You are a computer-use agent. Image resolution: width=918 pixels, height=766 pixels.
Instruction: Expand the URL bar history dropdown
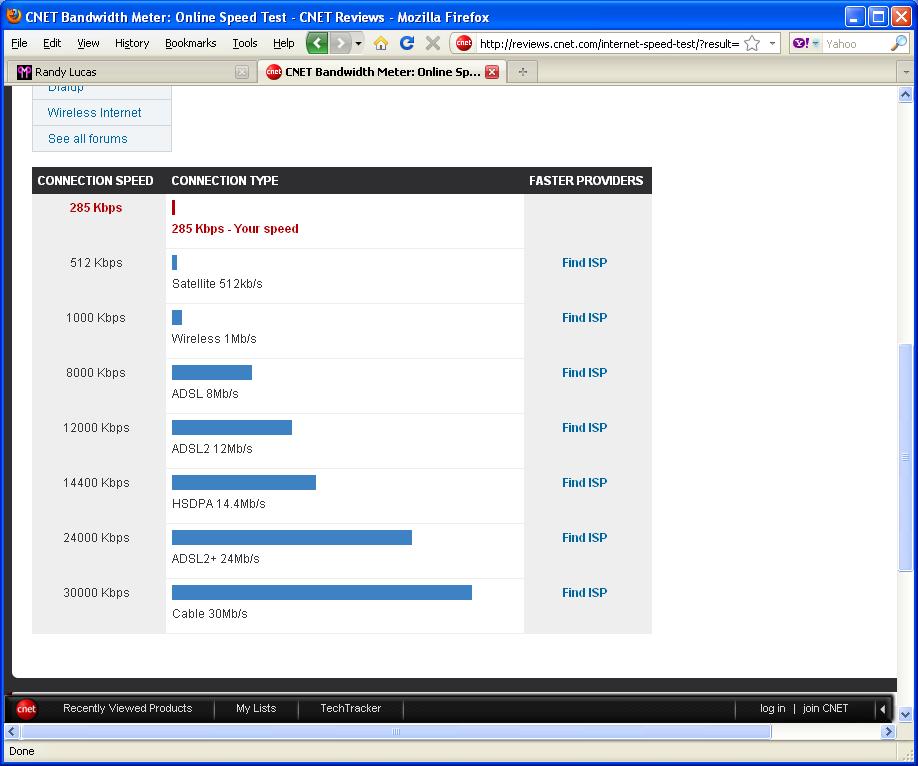pyautogui.click(x=772, y=44)
